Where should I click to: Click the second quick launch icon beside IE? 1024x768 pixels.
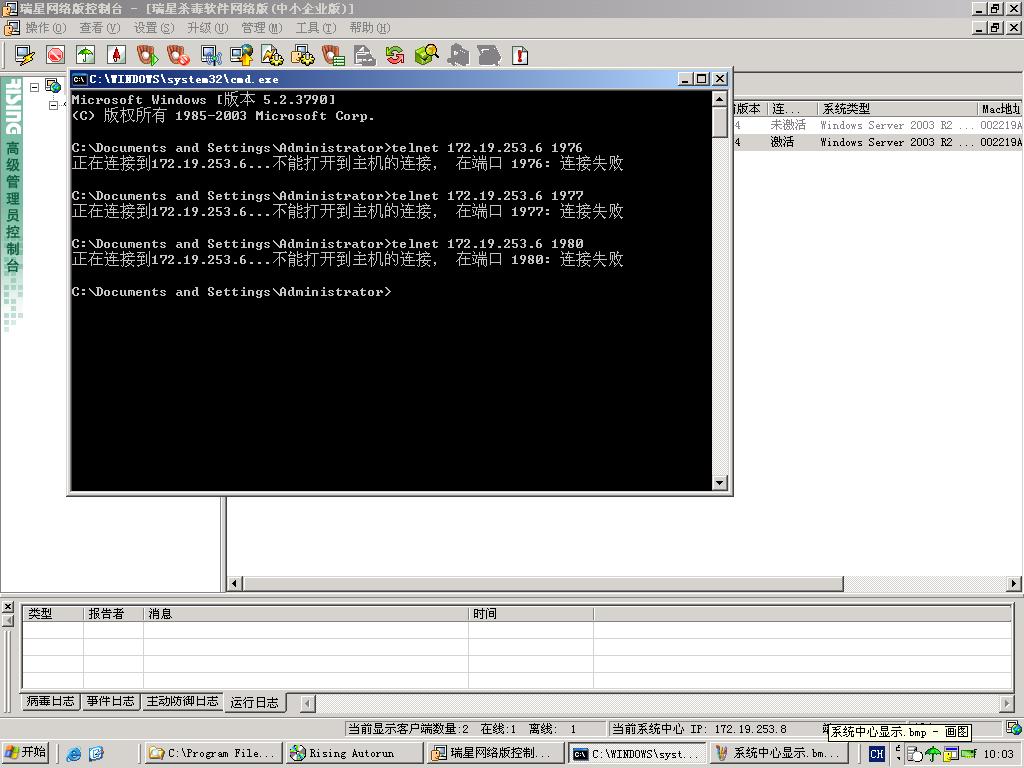pos(96,754)
